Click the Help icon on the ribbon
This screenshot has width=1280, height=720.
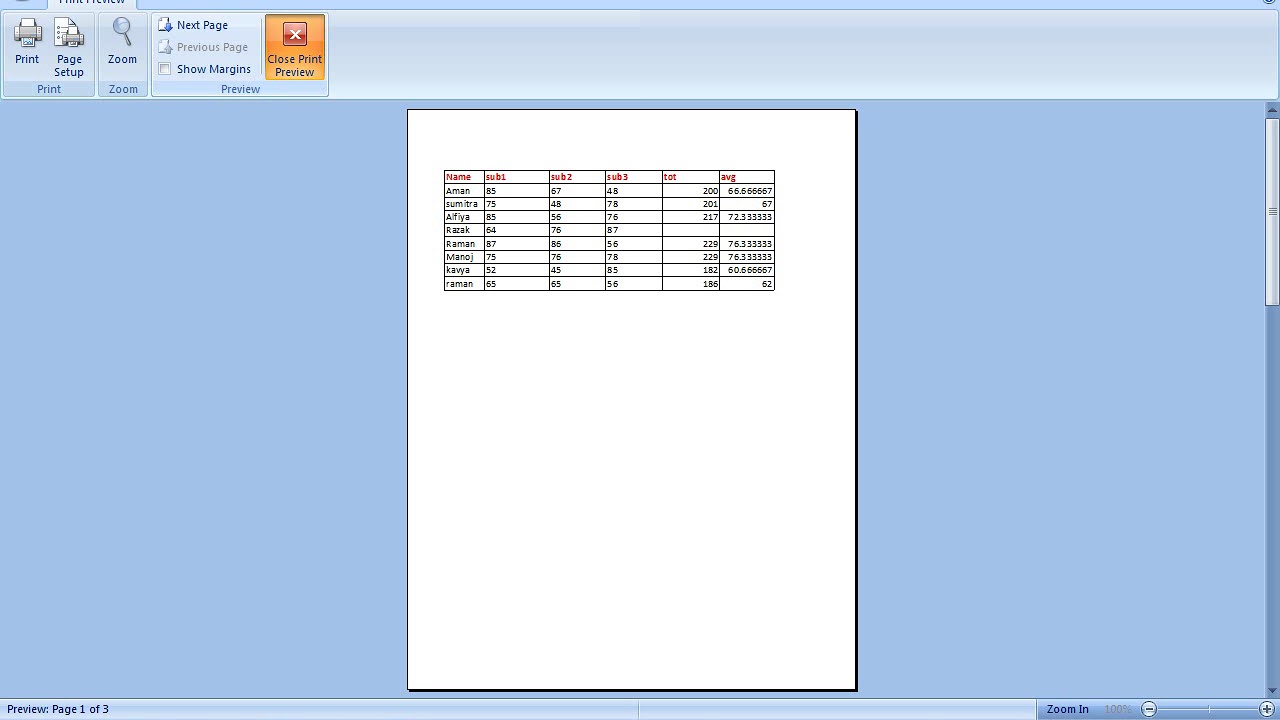point(1269,3)
